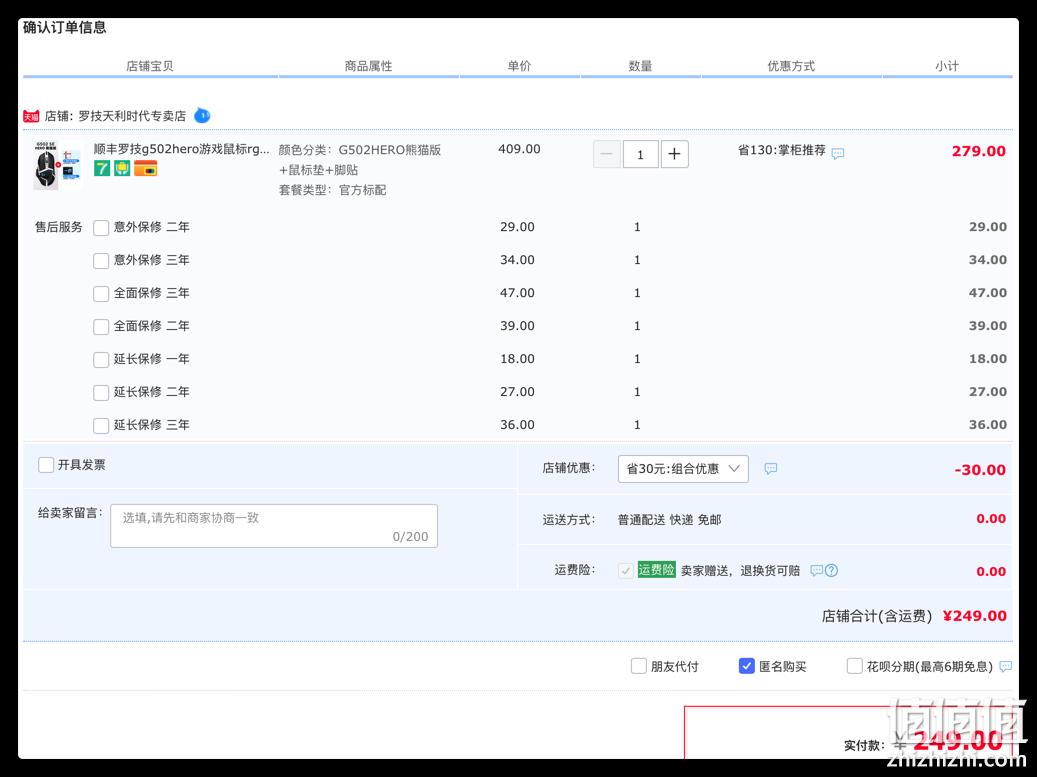Viewport: 1037px width, 777px height.
Task: Click the 数量 column header
Action: [x=640, y=66]
